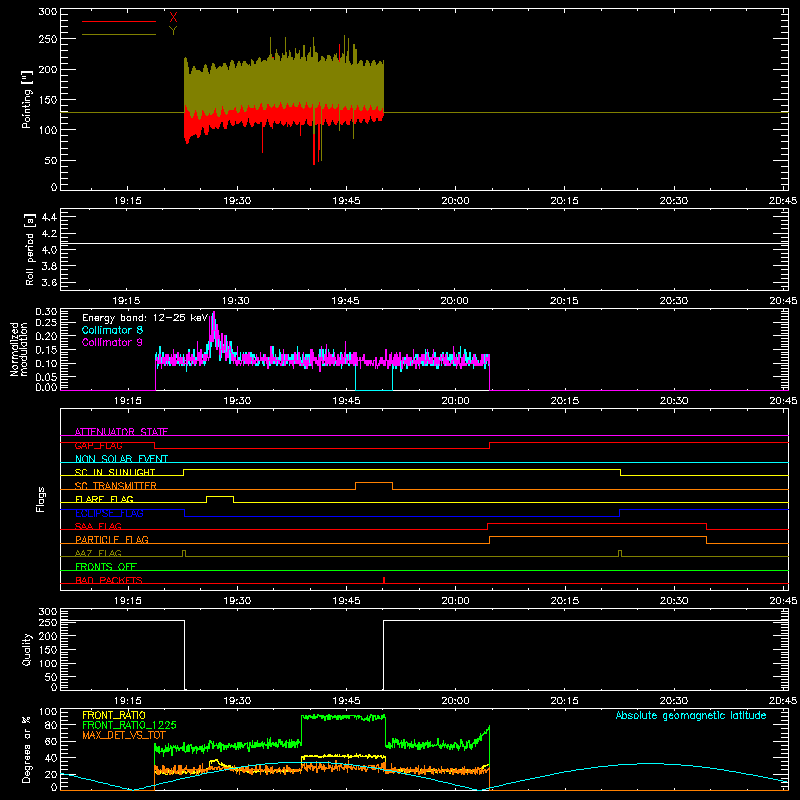The image size is (800, 800).
Task: Click the 19:30 tick label under Roll period plot
Action: 236,301
